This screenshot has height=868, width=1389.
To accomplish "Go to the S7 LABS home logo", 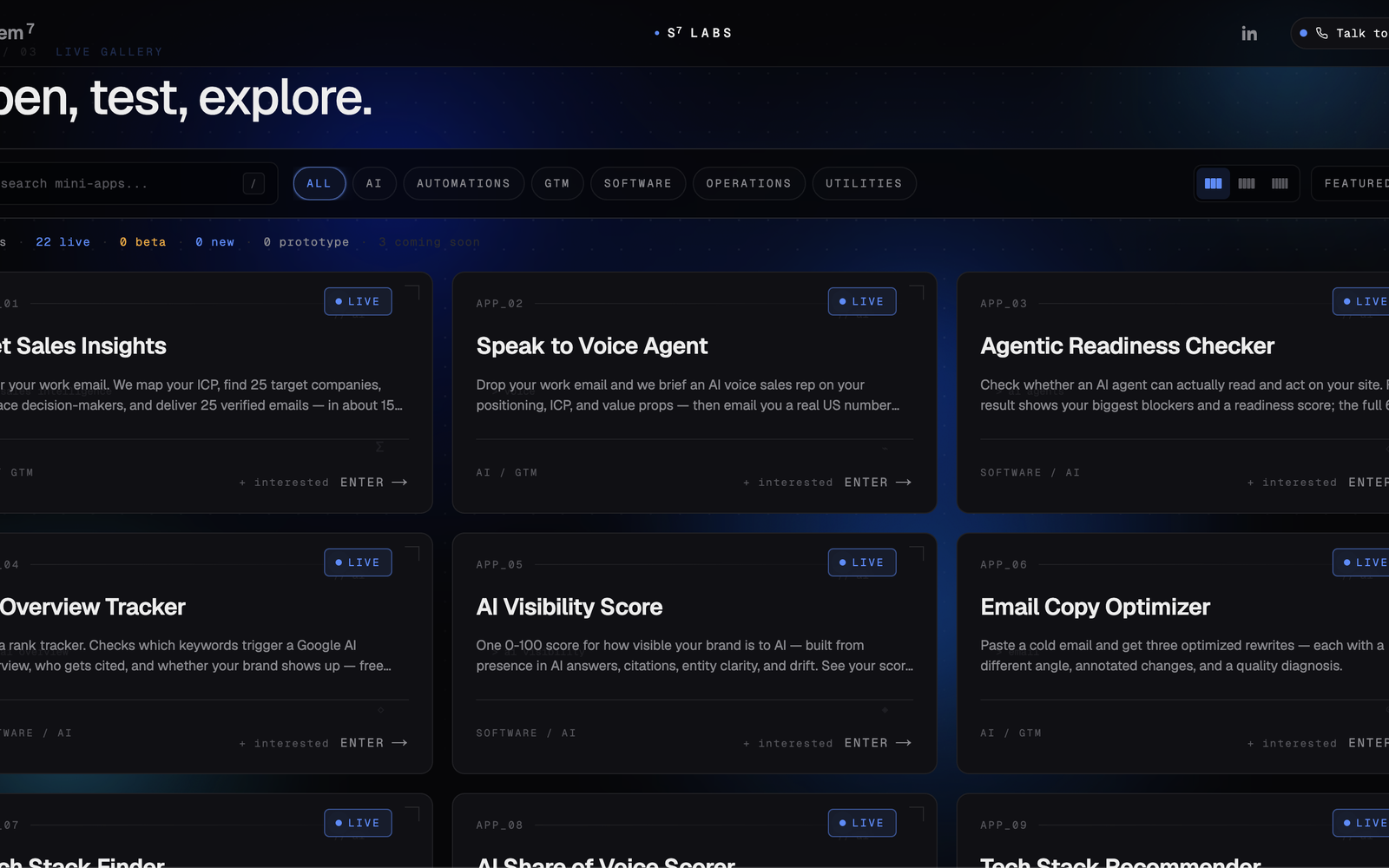I will (694, 33).
